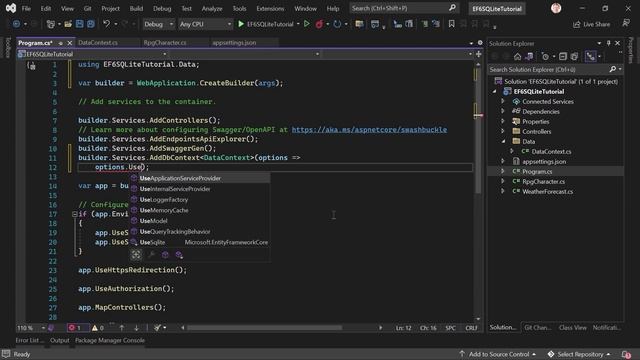Click the Pending Changes Filter clock icon
640x360 pixels.
click(545, 56)
